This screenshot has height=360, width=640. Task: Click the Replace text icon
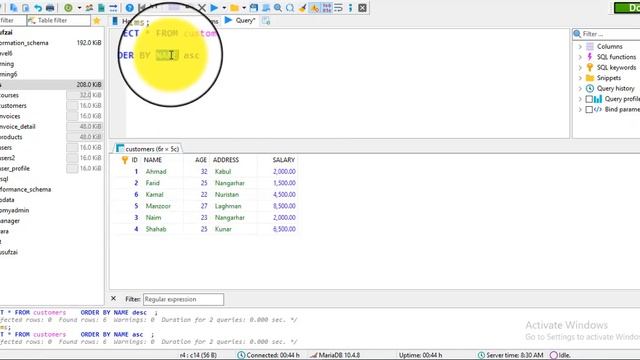(290, 8)
